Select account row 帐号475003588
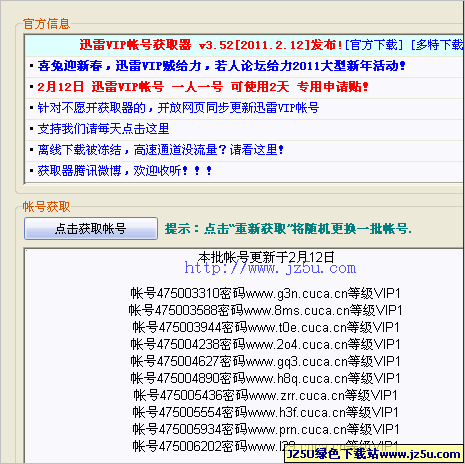Viewport: 465px width, 464px height. (265, 310)
